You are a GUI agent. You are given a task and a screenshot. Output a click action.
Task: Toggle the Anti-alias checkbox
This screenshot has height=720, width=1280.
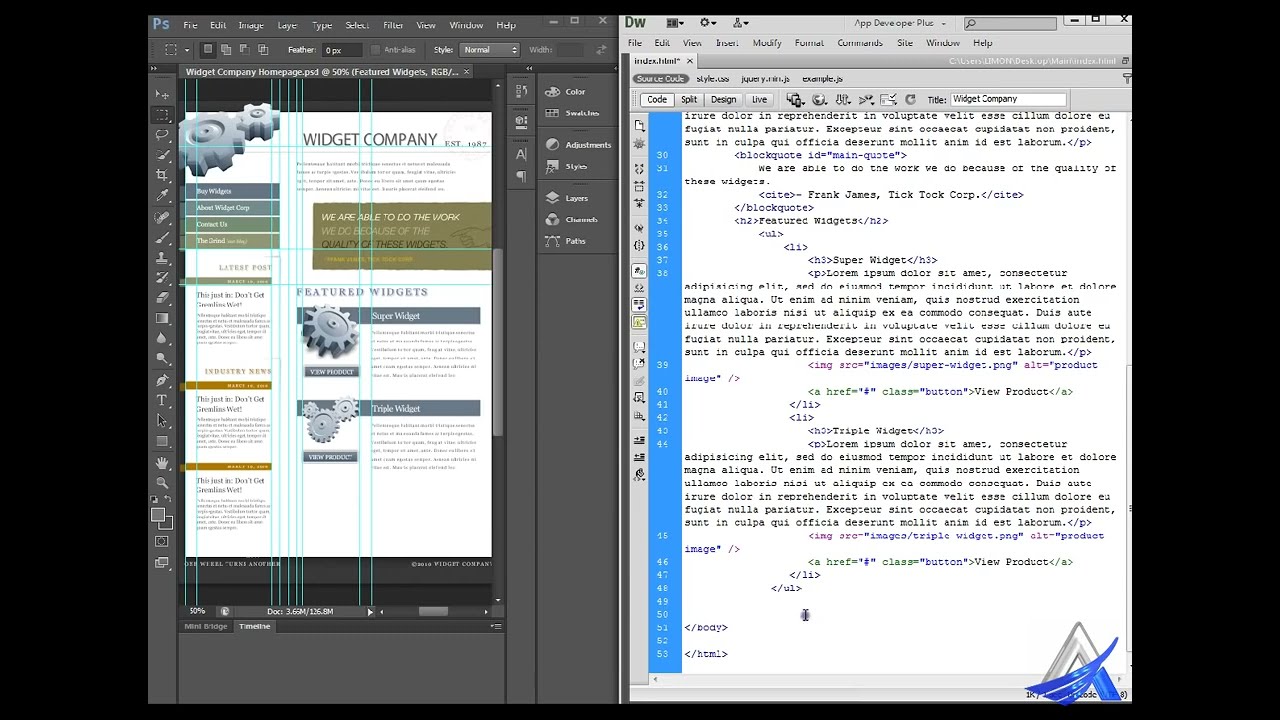(376, 50)
